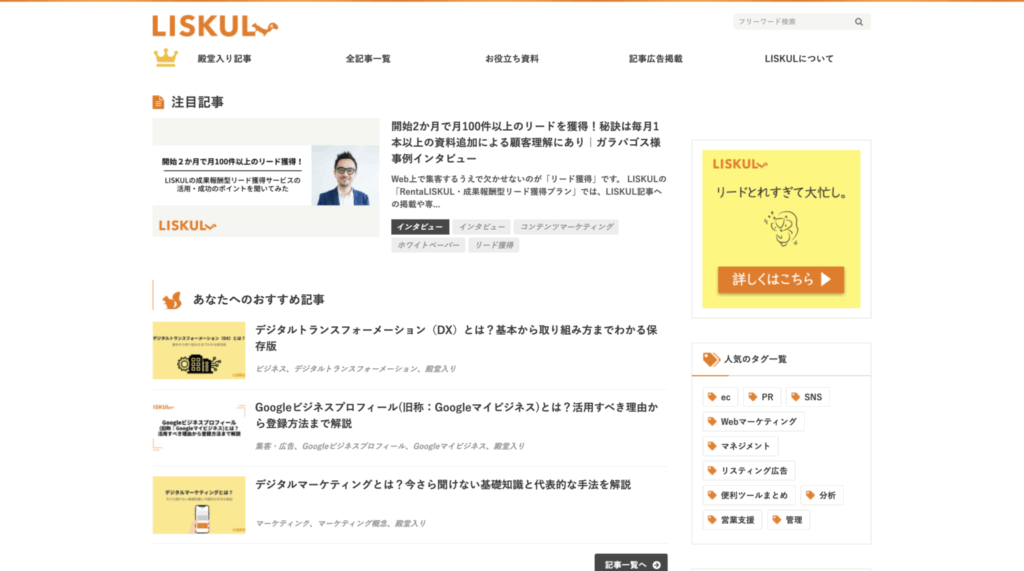Open the デジタルトランスフォーメーション article thumbnail
The image size is (1024, 571).
click(x=199, y=350)
